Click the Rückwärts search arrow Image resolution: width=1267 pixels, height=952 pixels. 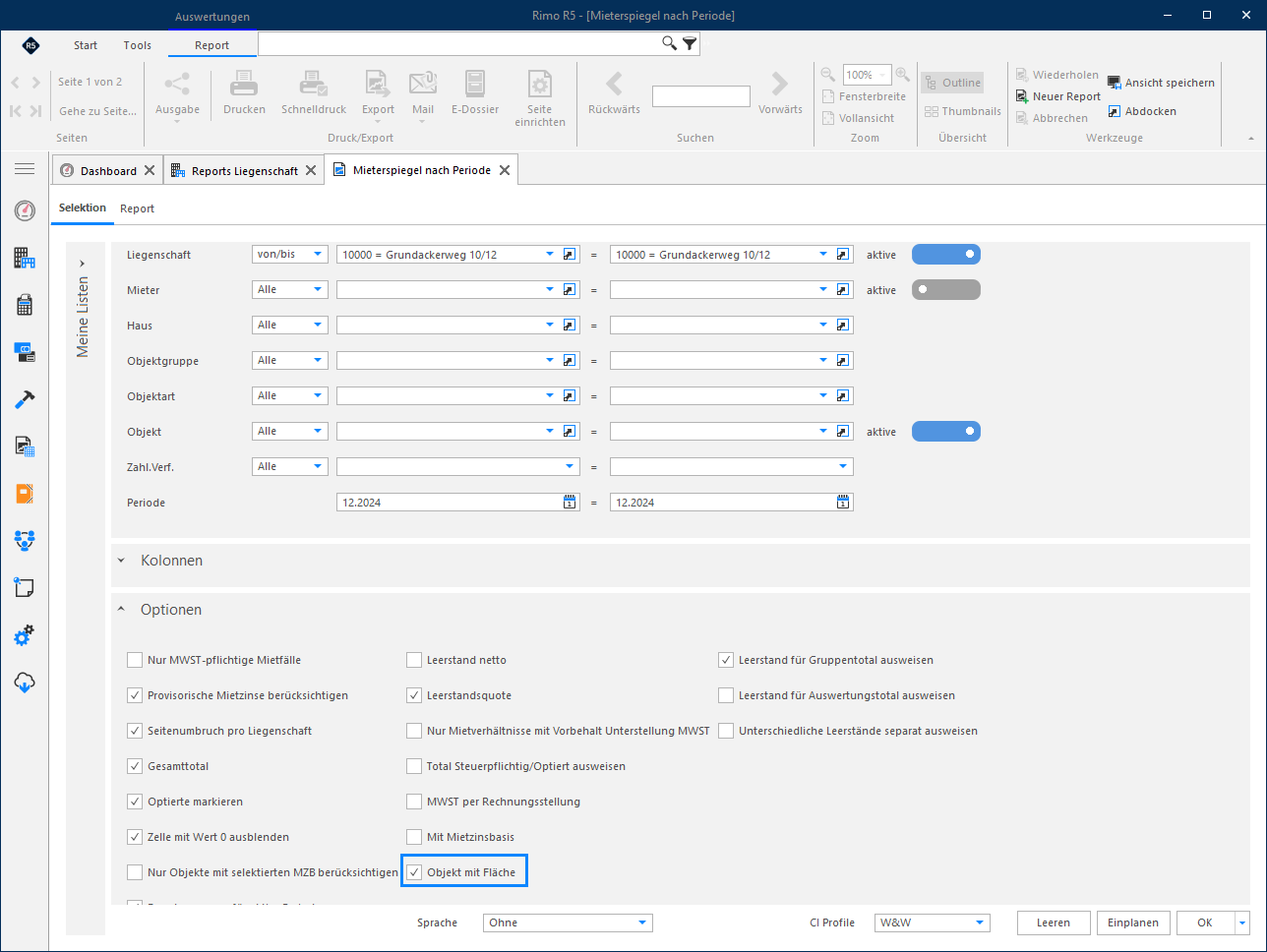click(x=614, y=84)
